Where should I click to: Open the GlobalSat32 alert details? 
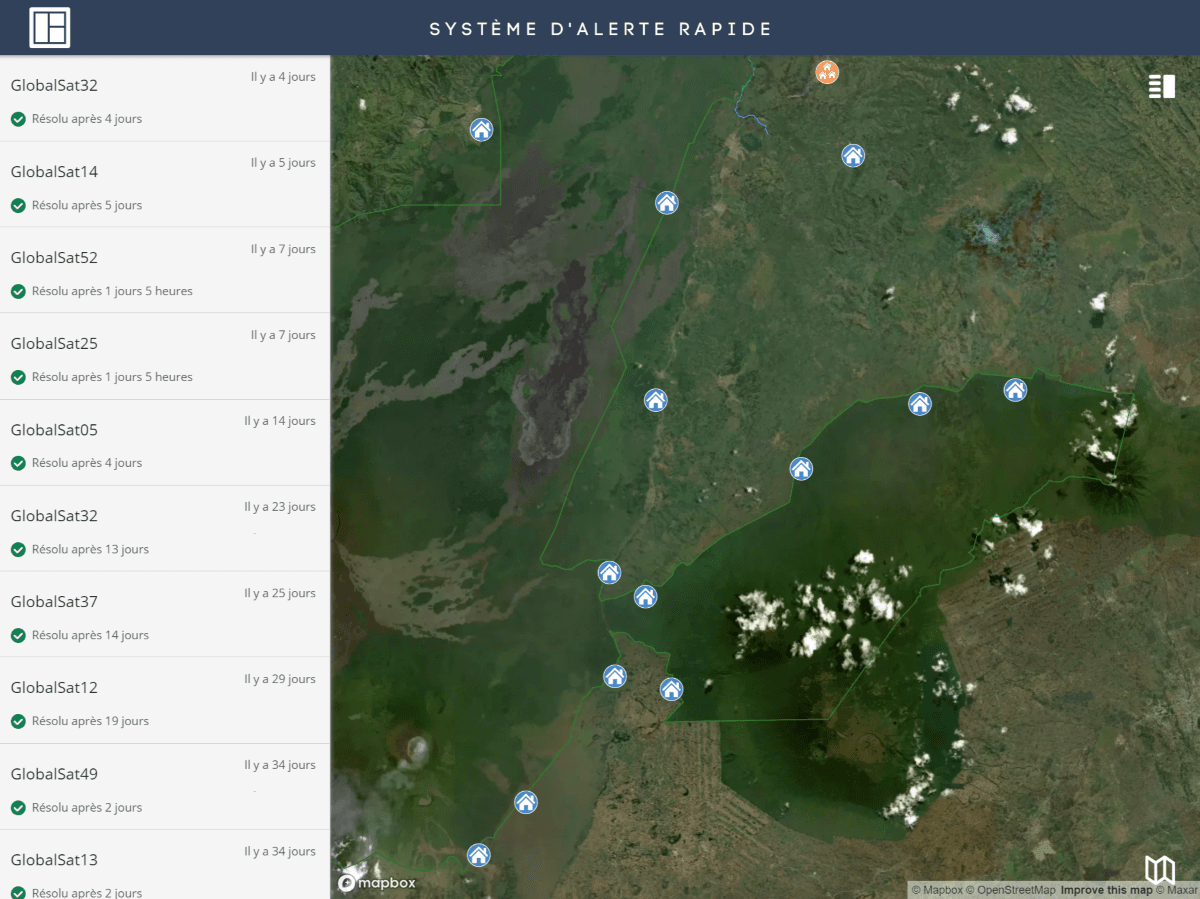coord(54,86)
